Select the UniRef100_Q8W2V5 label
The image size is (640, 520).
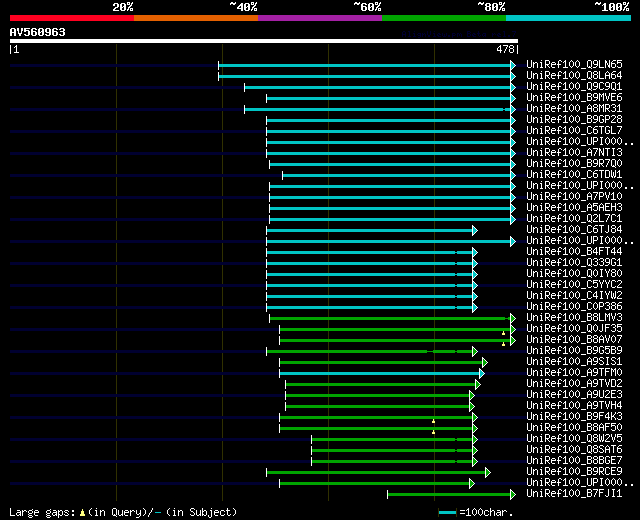click(x=574, y=439)
